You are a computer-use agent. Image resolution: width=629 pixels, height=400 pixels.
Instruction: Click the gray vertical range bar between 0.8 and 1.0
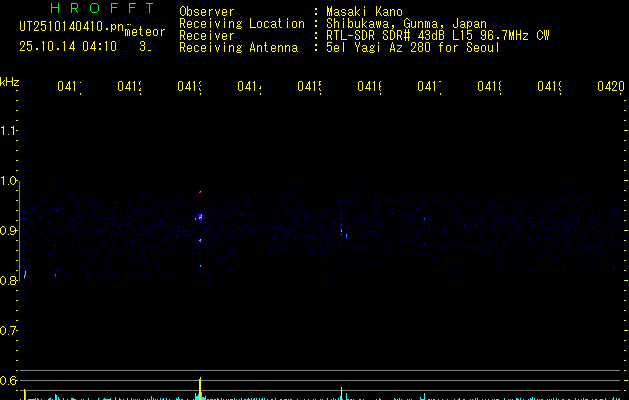point(19,229)
